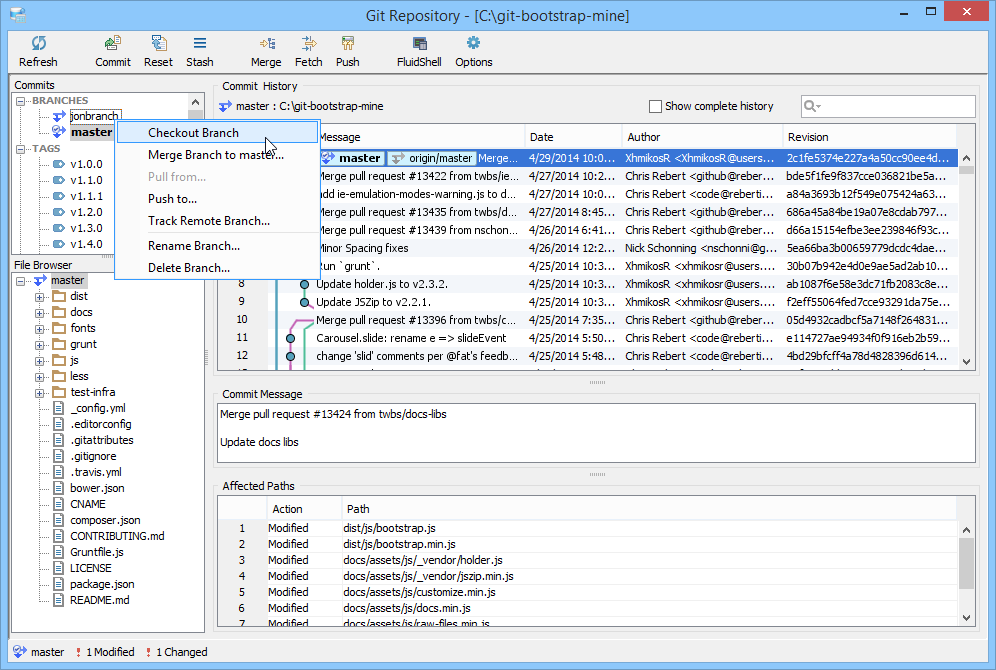The image size is (996, 670).
Task: Open FluidShell from the toolbar
Action: (x=419, y=43)
